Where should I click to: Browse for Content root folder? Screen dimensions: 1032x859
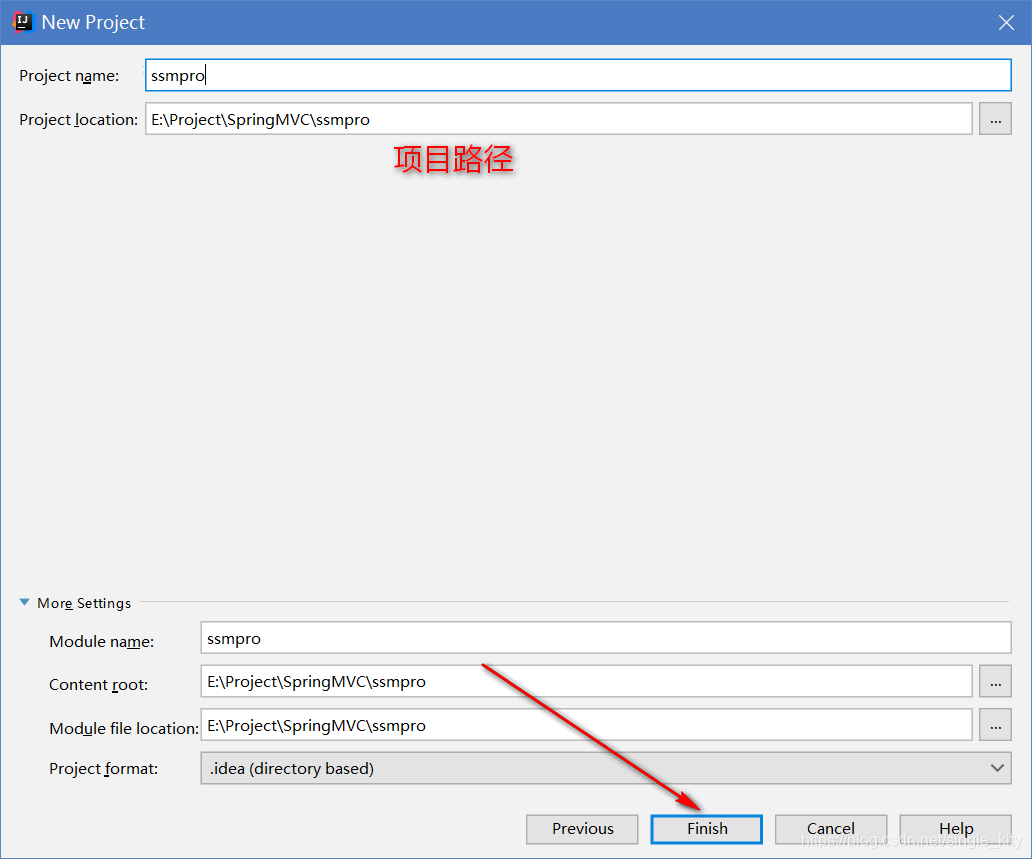(995, 681)
